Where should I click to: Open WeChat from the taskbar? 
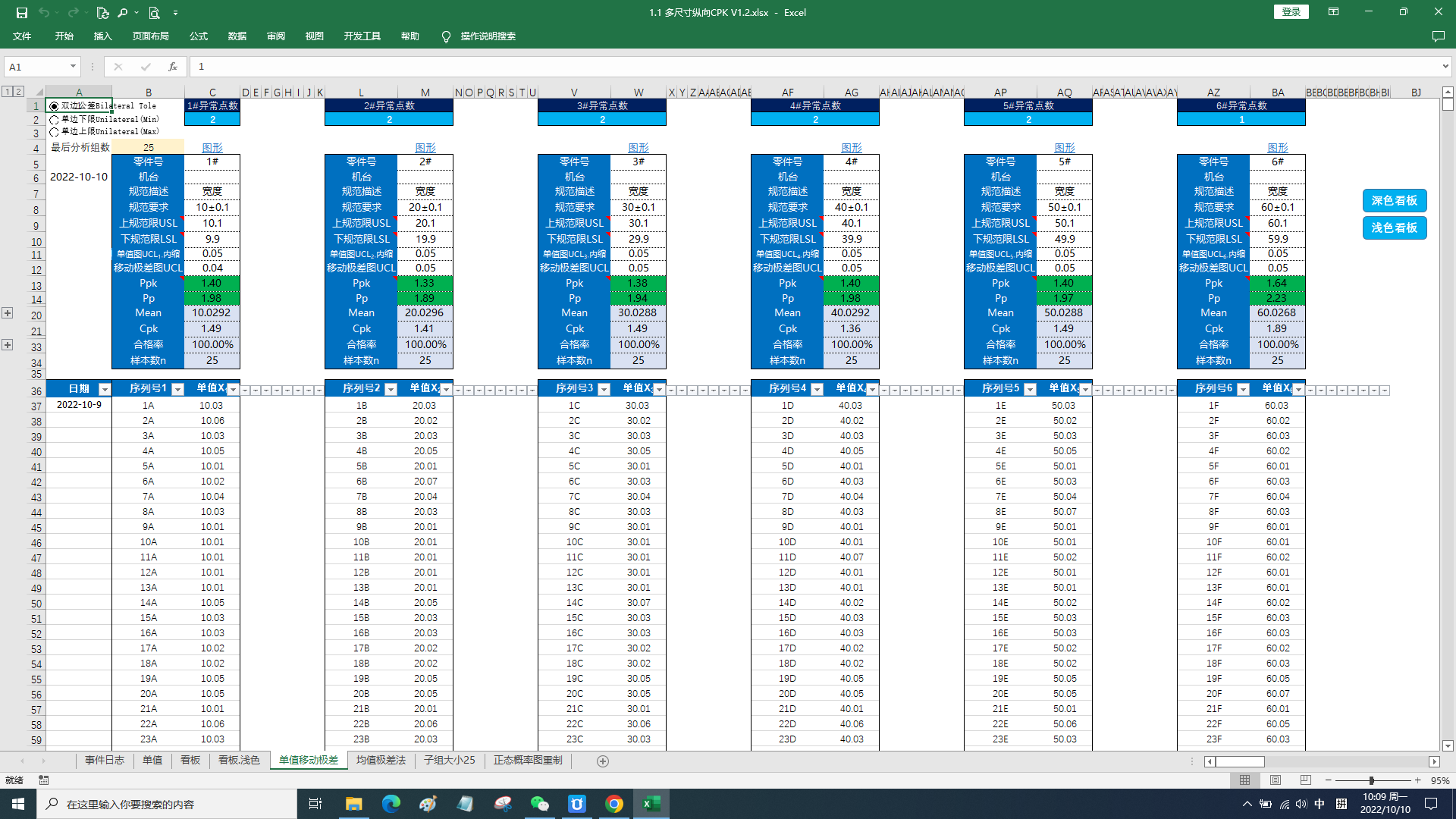click(540, 804)
